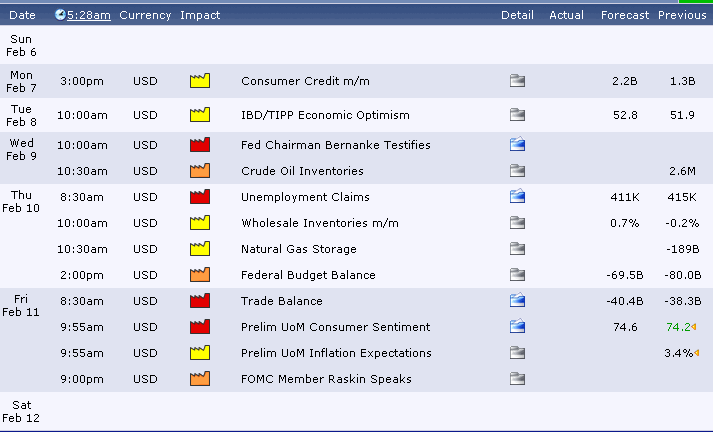Screen dimensions: 713x436
Task: Open detail folder for FOMC Member Raskin Speaks
Action: (517, 379)
